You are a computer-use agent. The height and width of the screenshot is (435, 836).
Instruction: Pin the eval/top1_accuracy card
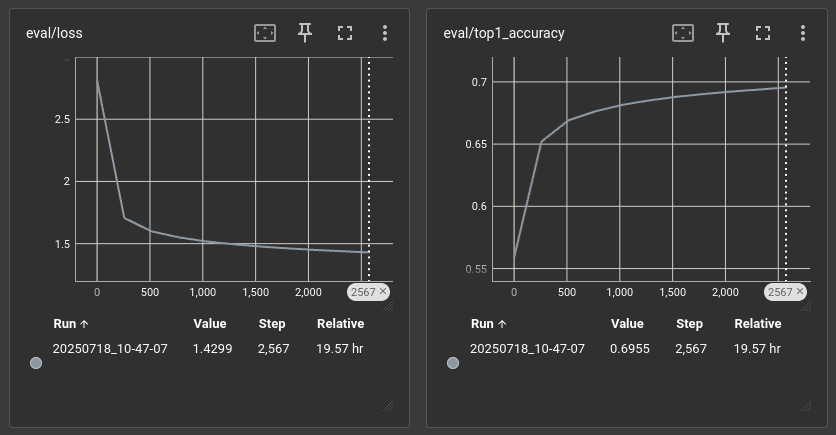723,33
